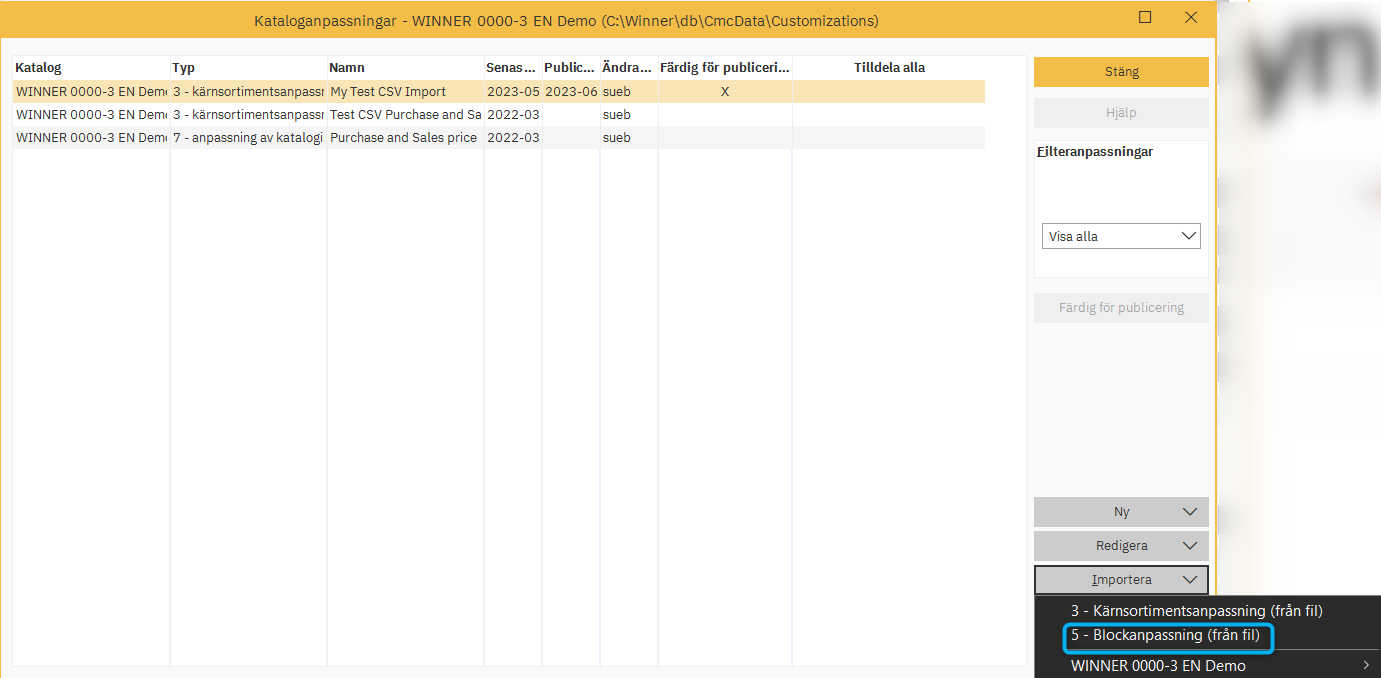This screenshot has height=678, width=1381.
Task: Maximize the Kataloganpassningar window
Action: (x=1145, y=18)
